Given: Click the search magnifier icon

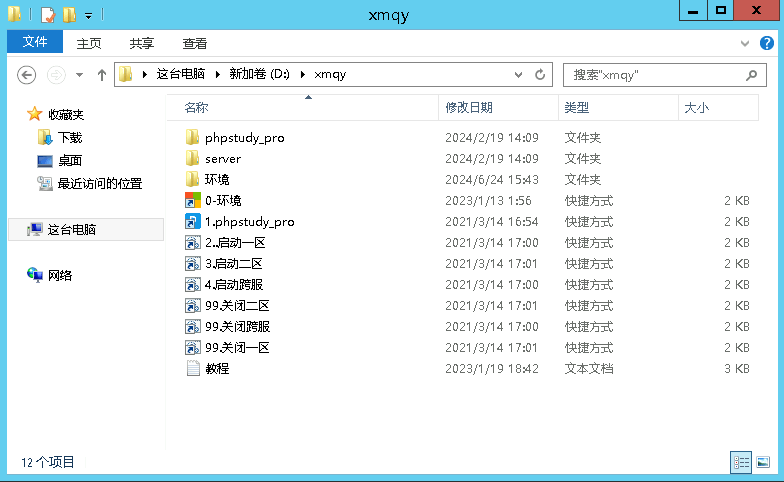Looking at the screenshot, I should point(752,75).
